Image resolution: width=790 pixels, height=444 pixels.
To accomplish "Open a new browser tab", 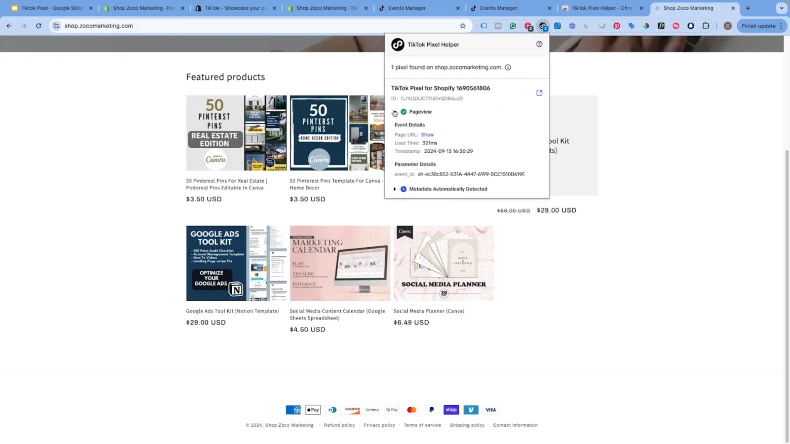I will tap(748, 8).
